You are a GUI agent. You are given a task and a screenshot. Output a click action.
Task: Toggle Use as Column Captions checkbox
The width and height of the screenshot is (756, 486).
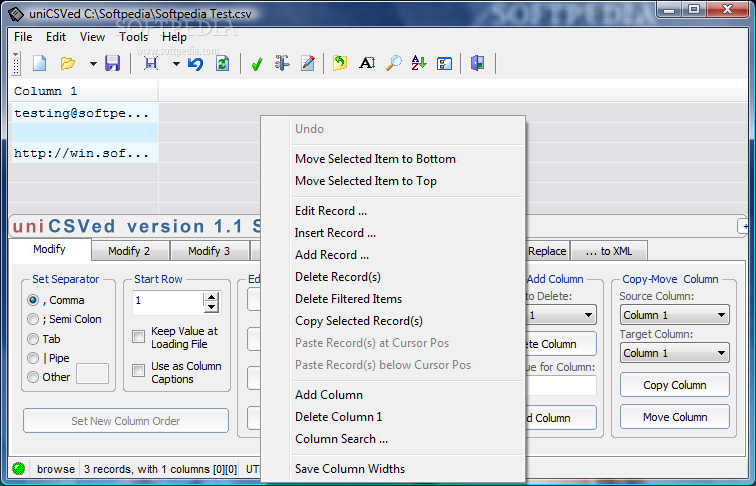tap(138, 370)
